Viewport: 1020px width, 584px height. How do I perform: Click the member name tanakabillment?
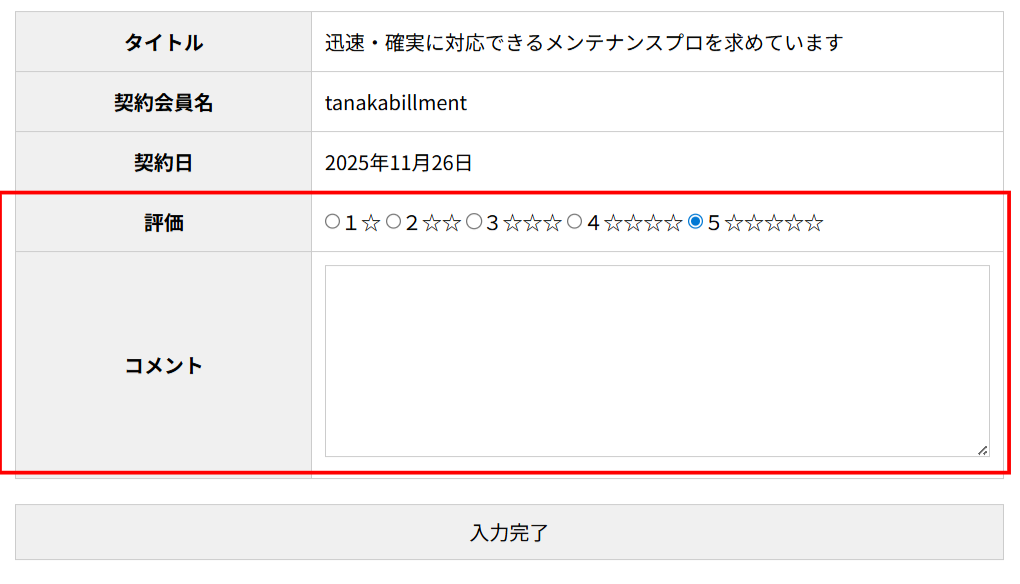pos(396,102)
